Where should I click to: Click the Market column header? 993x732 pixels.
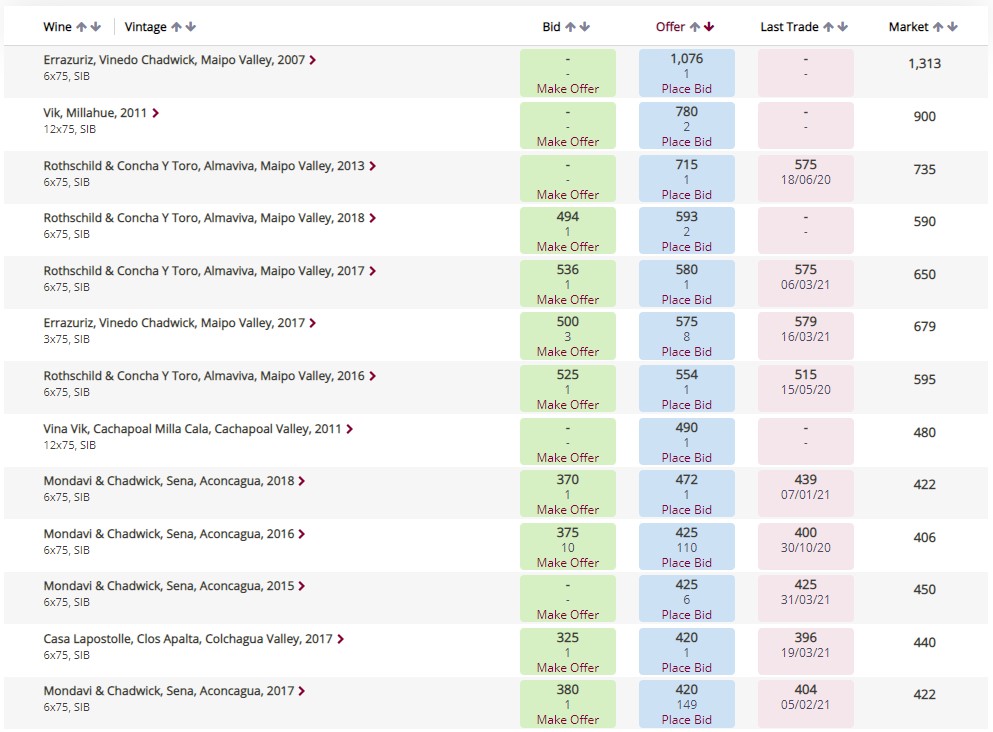pyautogui.click(x=908, y=27)
